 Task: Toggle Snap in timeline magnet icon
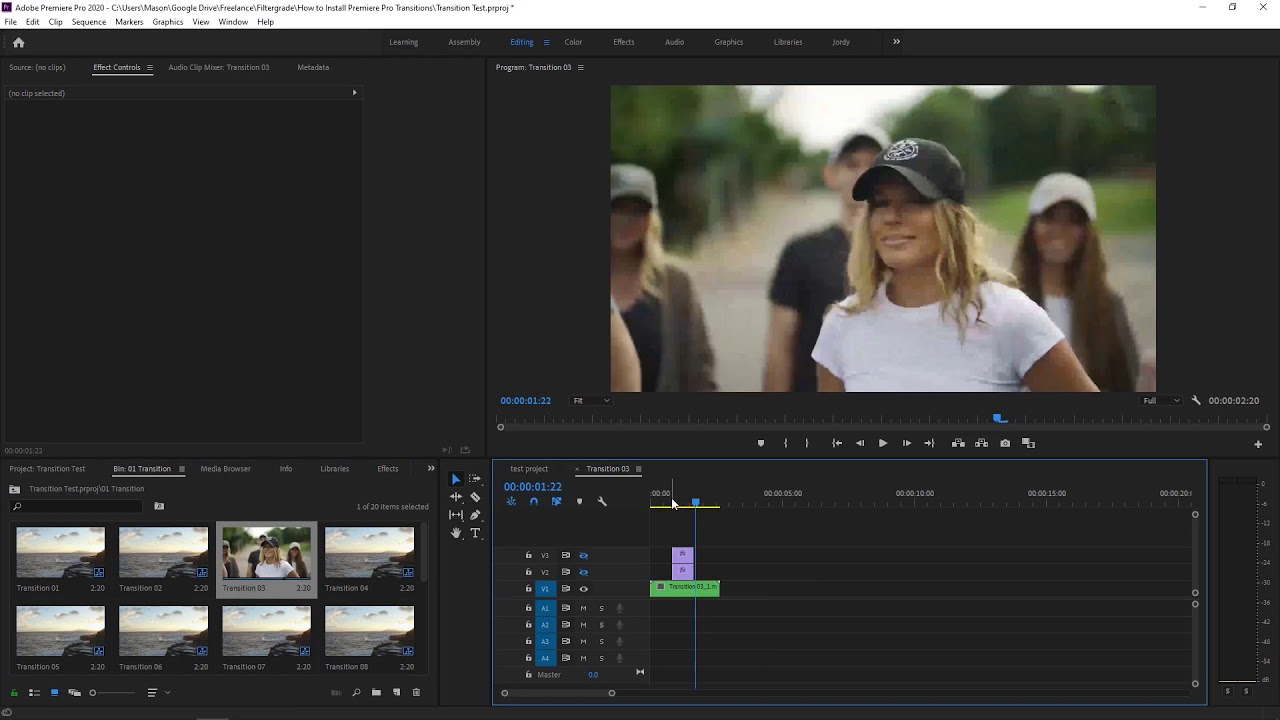tap(533, 501)
